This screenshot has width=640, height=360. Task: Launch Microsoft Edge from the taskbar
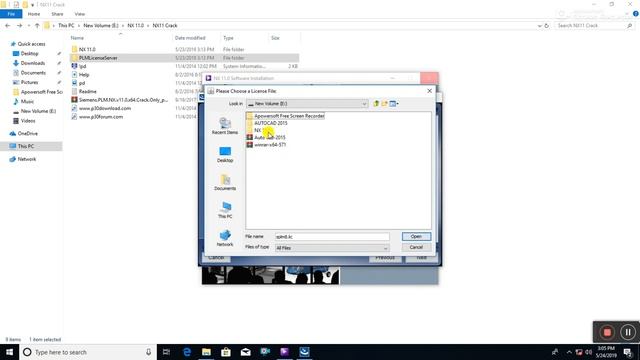187,352
